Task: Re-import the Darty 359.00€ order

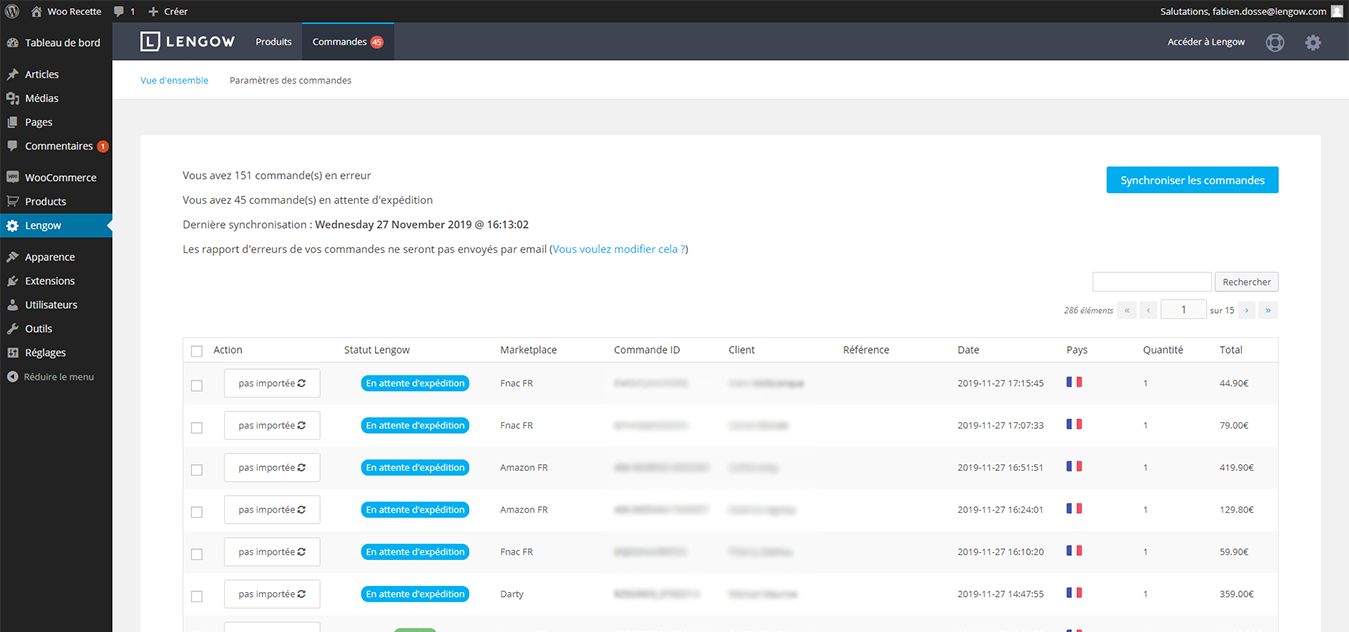Action: [272, 593]
